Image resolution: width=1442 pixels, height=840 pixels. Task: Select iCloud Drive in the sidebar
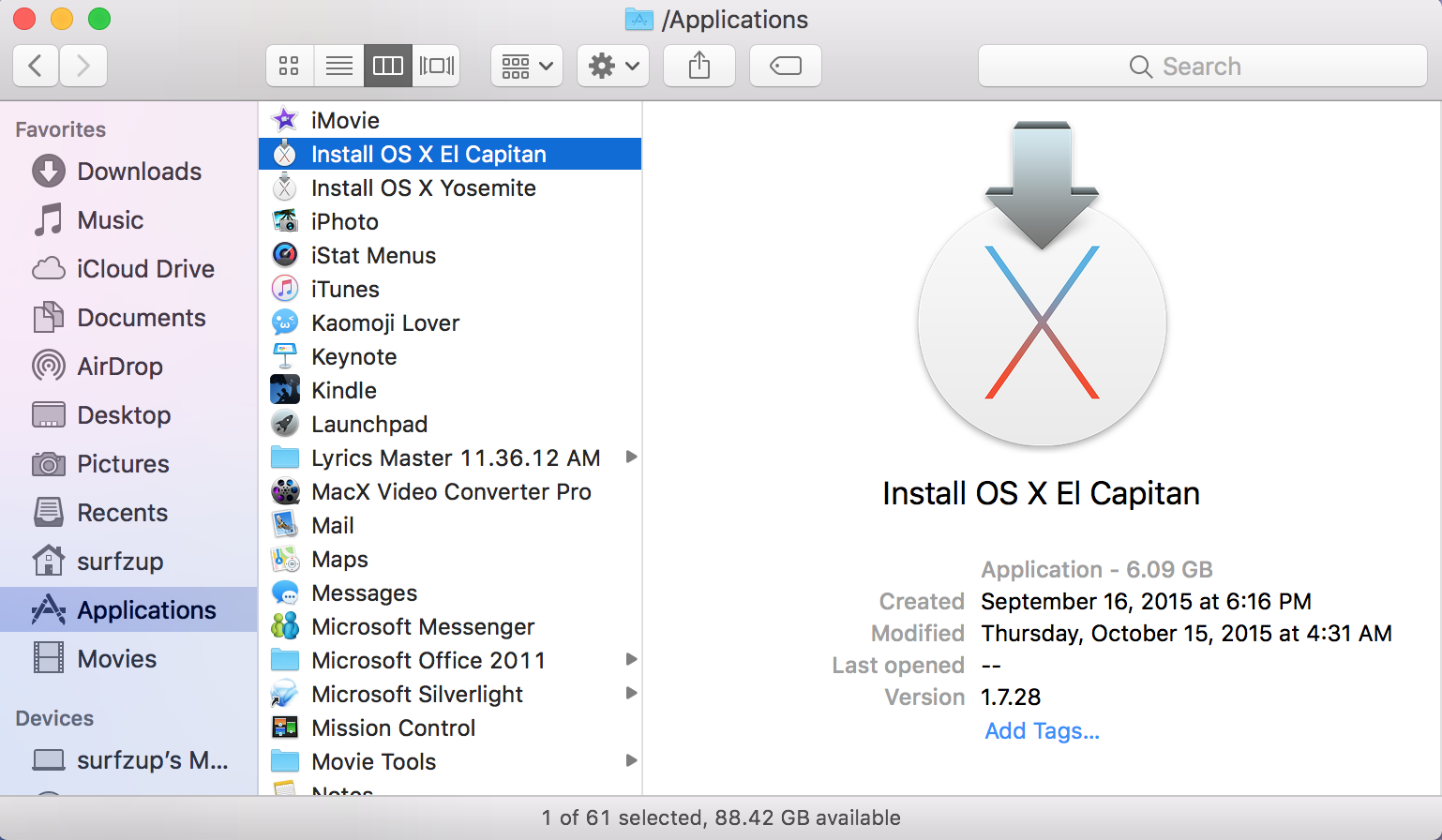[145, 269]
